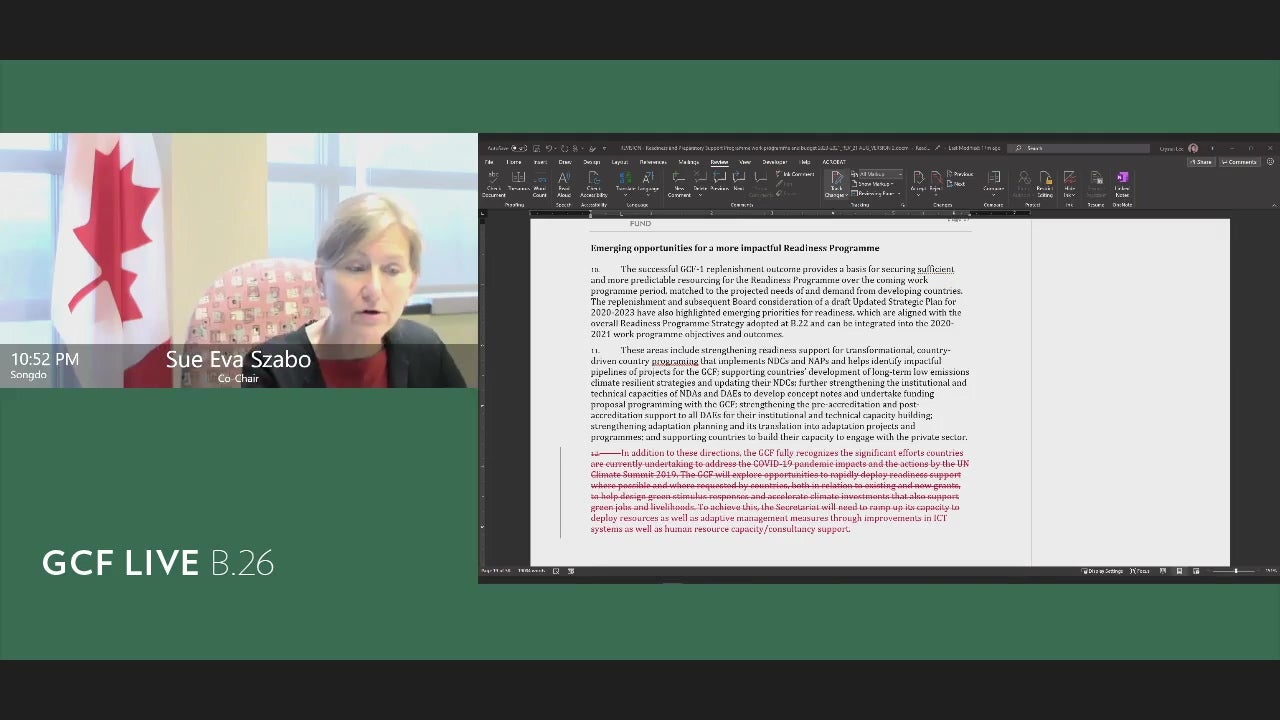Click in the Word Search box
1280x720 pixels.
pyautogui.click(x=1078, y=148)
